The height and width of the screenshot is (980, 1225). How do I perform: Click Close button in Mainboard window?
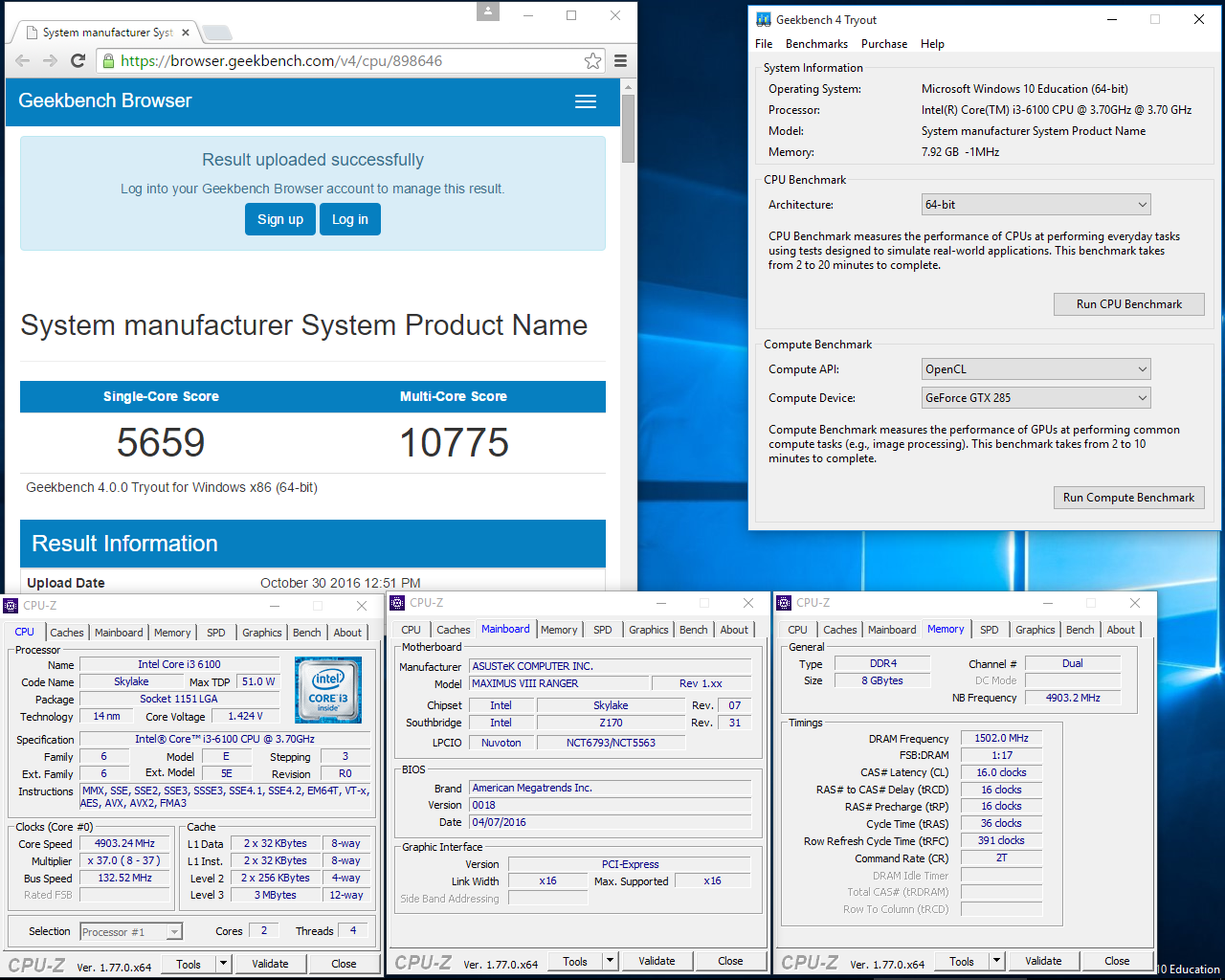pyautogui.click(x=730, y=961)
